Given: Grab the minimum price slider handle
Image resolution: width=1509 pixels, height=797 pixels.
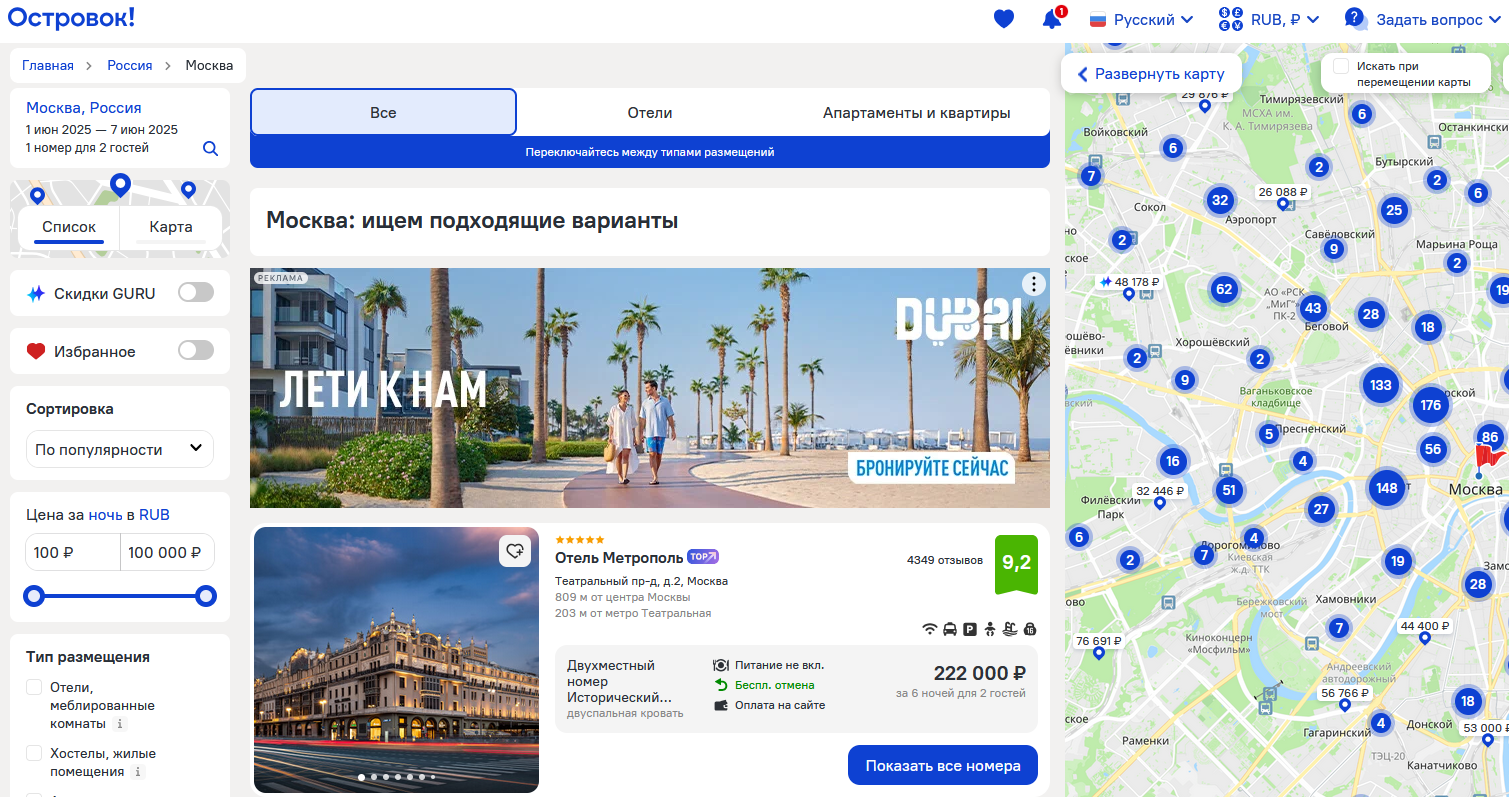Looking at the screenshot, I should (x=35, y=596).
